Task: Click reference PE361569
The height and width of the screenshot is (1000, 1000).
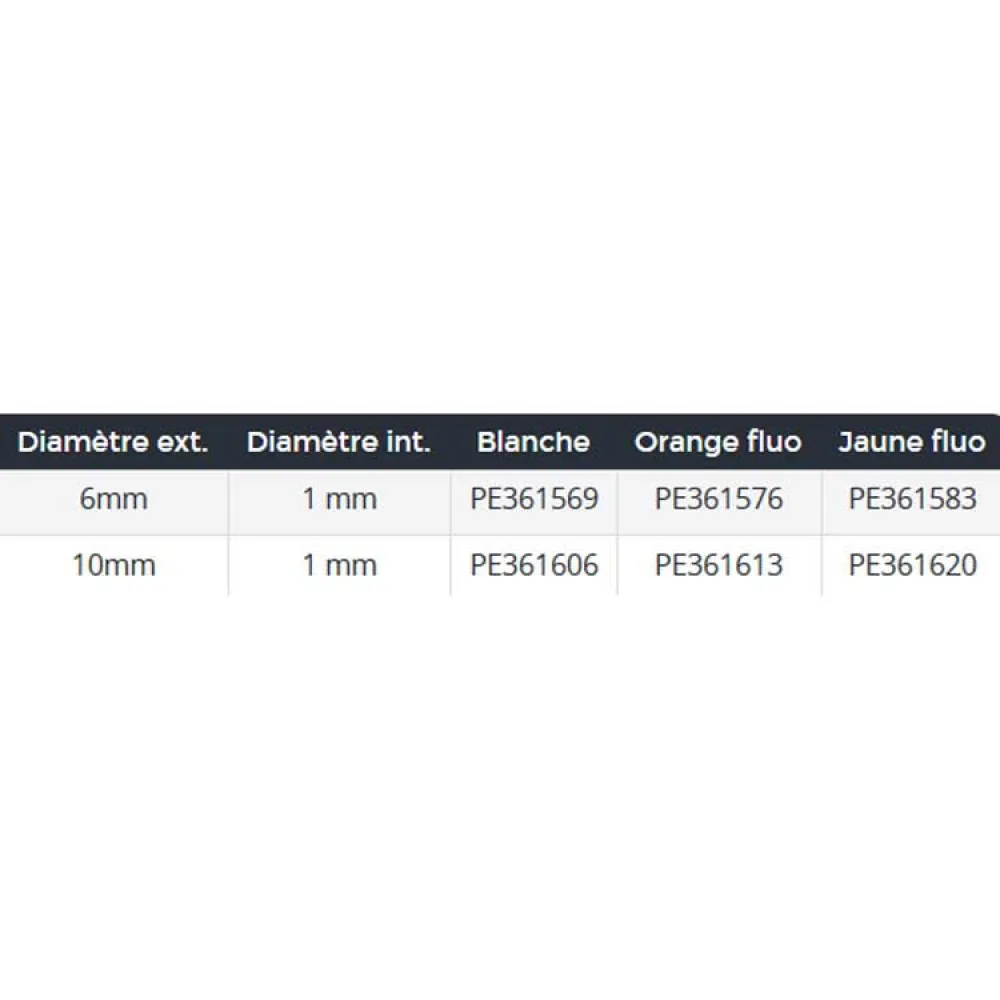Action: (x=534, y=499)
